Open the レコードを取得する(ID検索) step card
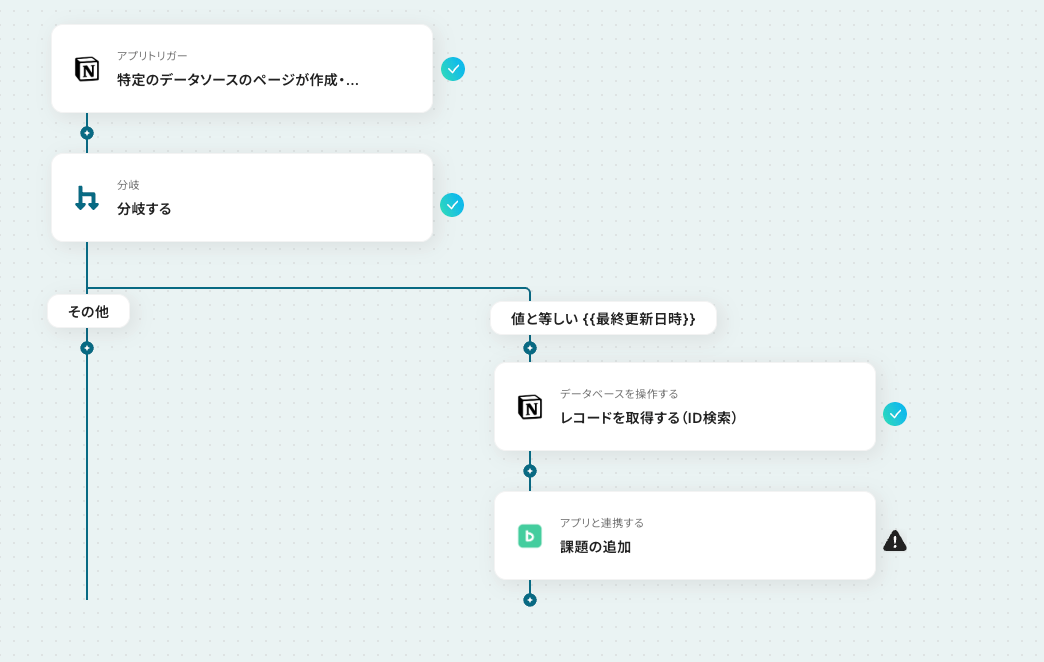The width and height of the screenshot is (1044, 662). [684, 406]
